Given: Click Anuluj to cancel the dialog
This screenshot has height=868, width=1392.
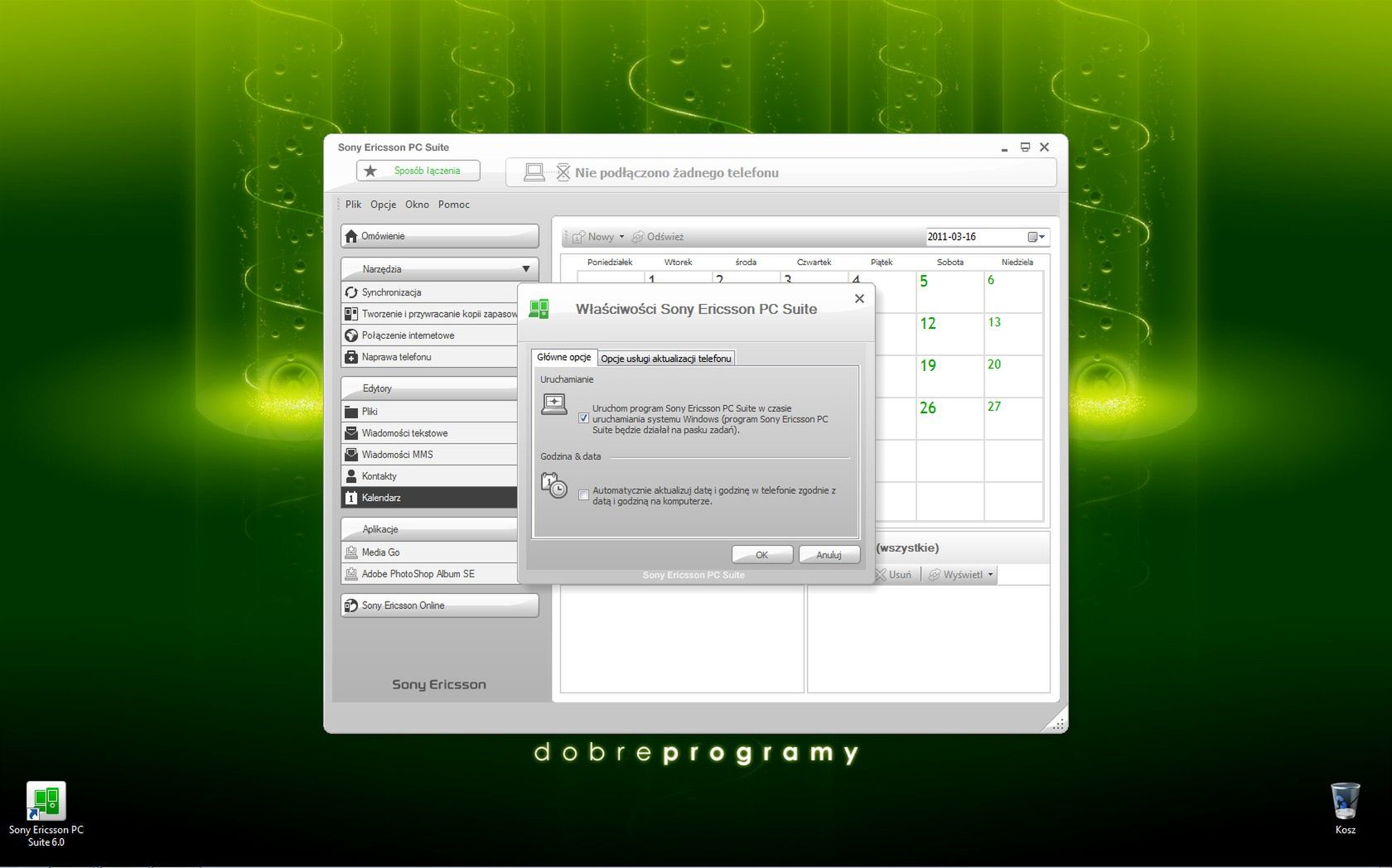Looking at the screenshot, I should click(829, 555).
